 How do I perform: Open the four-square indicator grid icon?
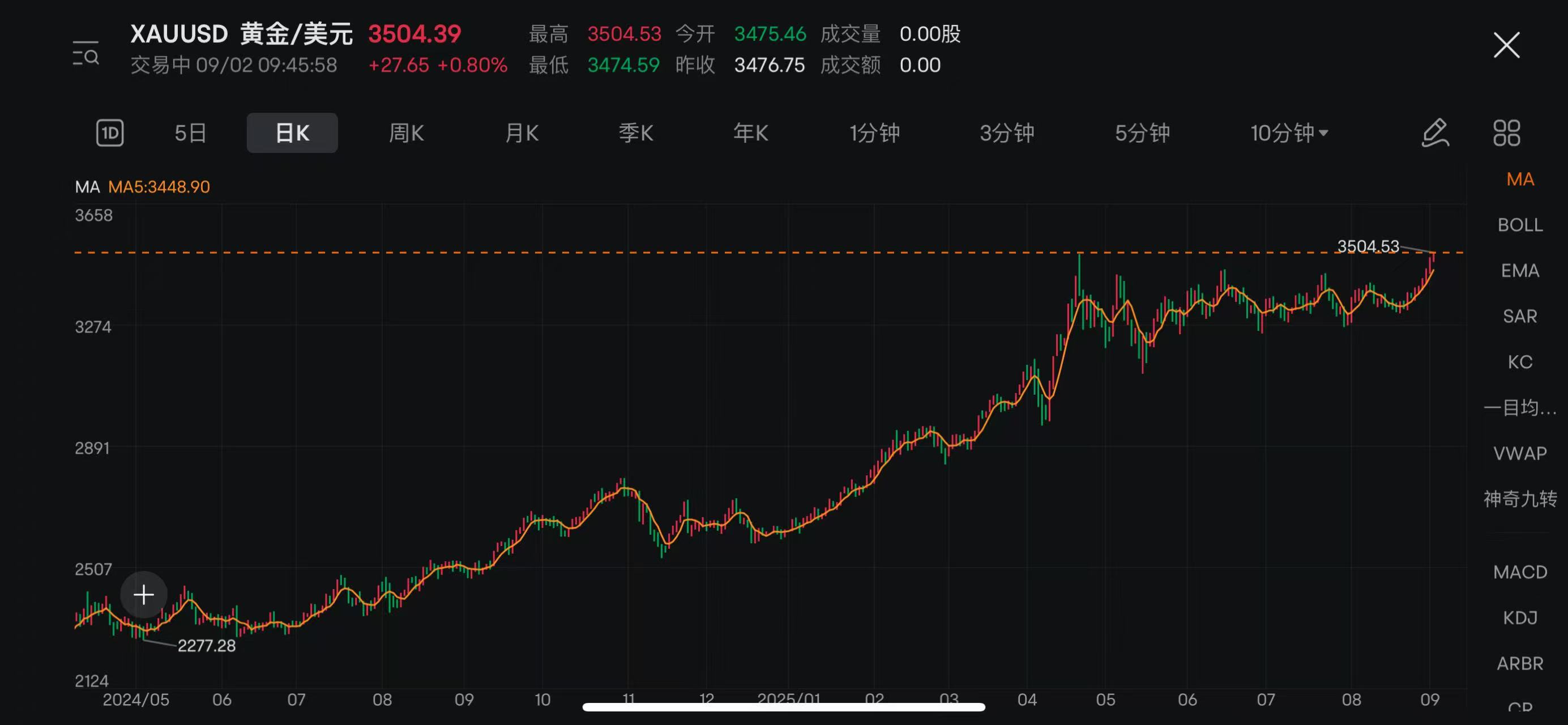1506,133
